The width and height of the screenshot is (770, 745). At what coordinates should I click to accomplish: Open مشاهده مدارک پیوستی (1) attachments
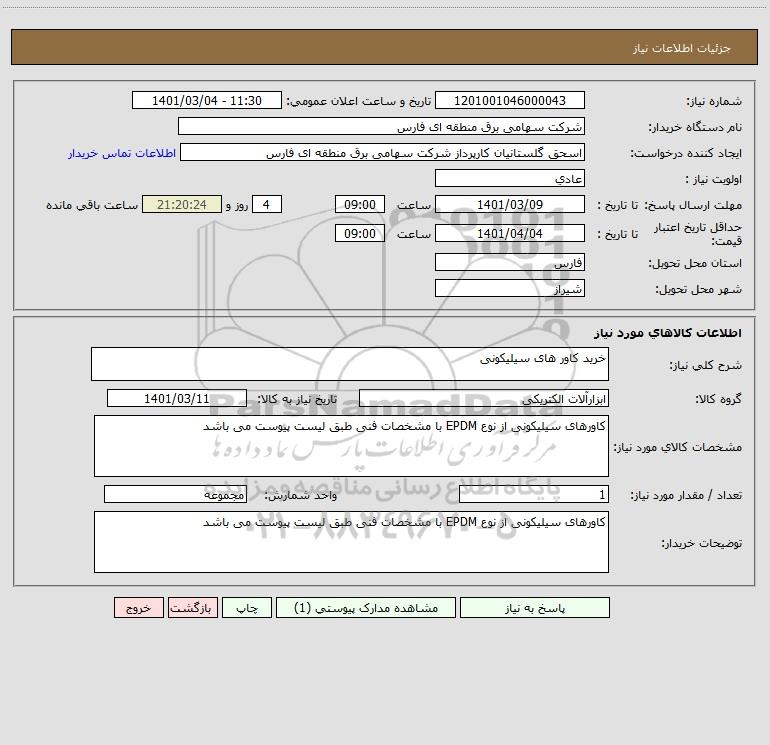coord(365,607)
